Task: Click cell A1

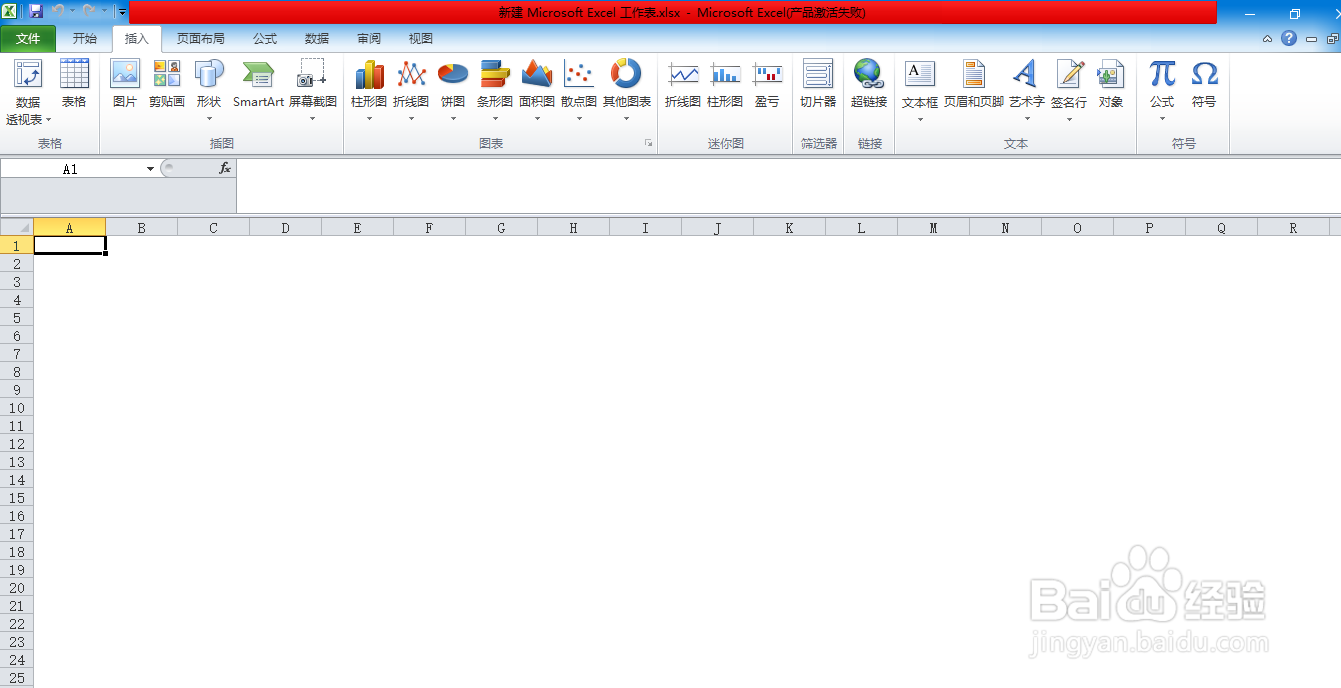Action: pos(70,245)
